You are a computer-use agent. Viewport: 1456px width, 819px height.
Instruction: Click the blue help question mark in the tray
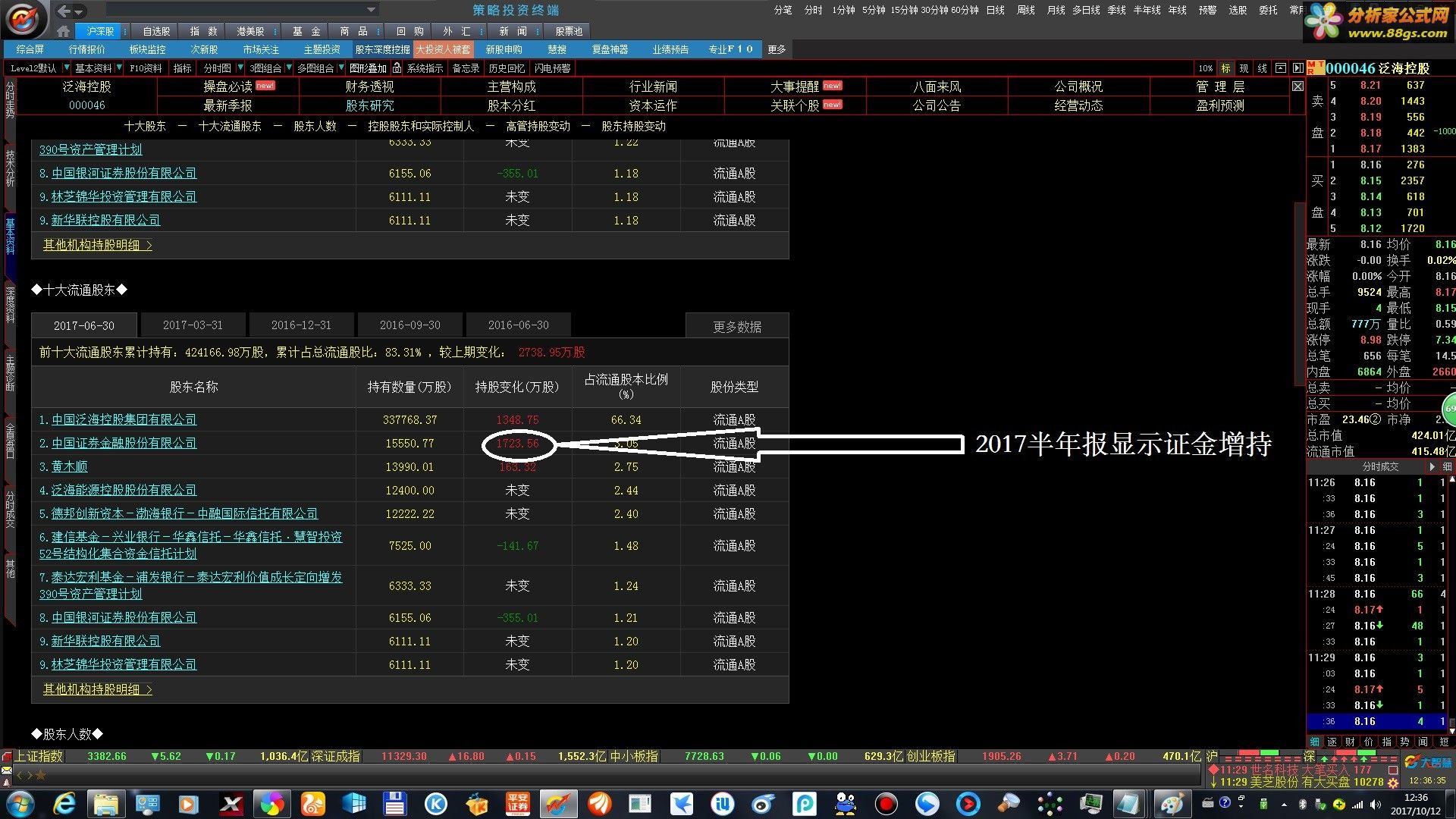(1225, 803)
